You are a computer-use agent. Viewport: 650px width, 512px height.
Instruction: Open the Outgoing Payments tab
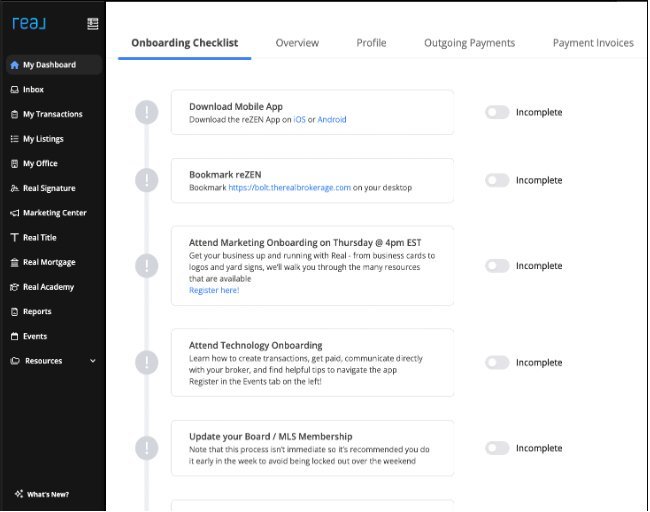(x=469, y=43)
